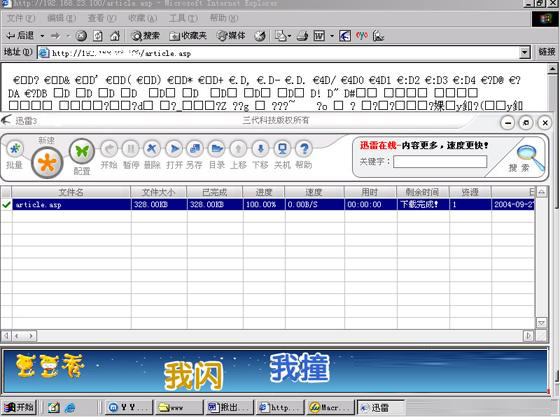
Task: Open the 文件(F) menu
Action: coord(21,18)
